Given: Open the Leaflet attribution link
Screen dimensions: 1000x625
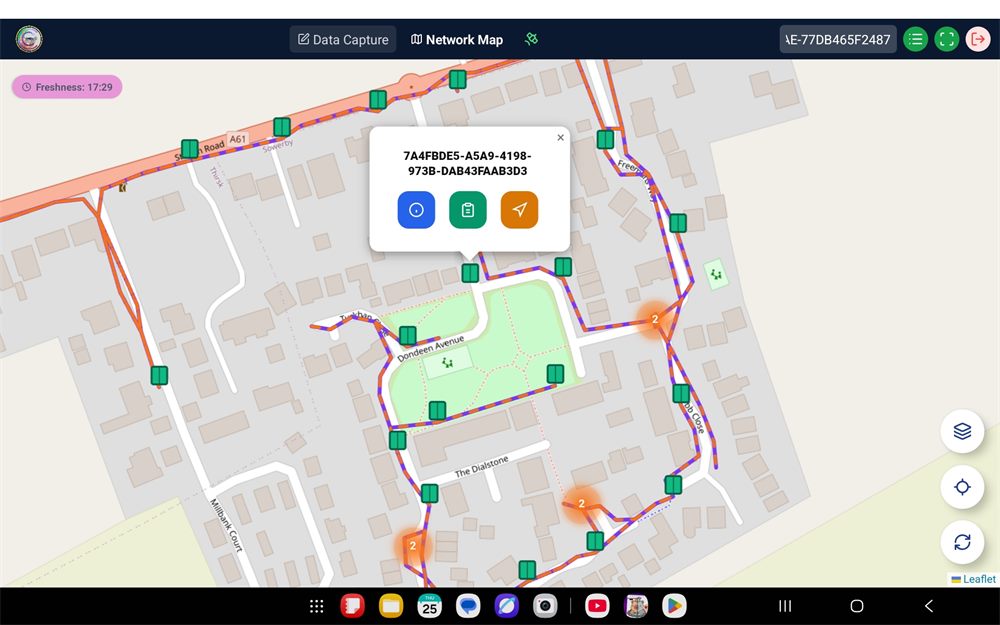Looking at the screenshot, I should click(x=973, y=578).
